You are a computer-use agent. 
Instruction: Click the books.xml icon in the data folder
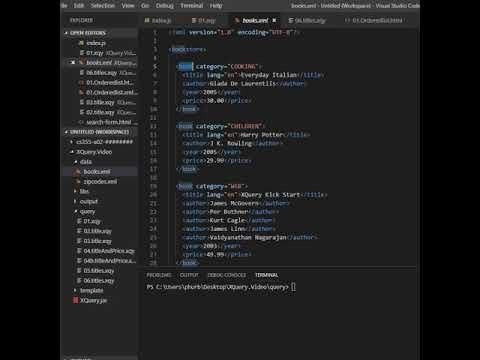click(78, 172)
